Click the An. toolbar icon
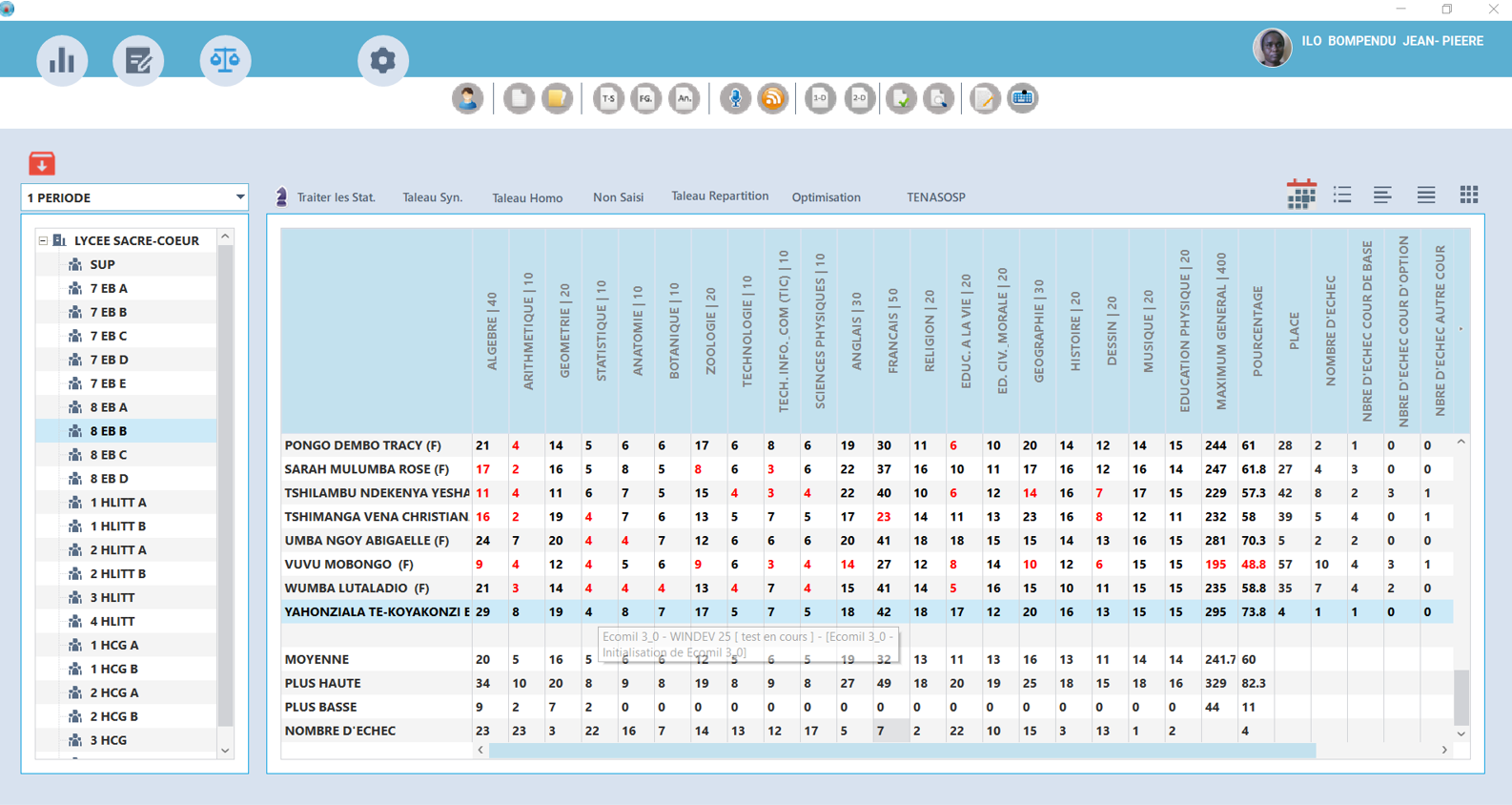This screenshot has width=1512, height=805. [x=684, y=98]
